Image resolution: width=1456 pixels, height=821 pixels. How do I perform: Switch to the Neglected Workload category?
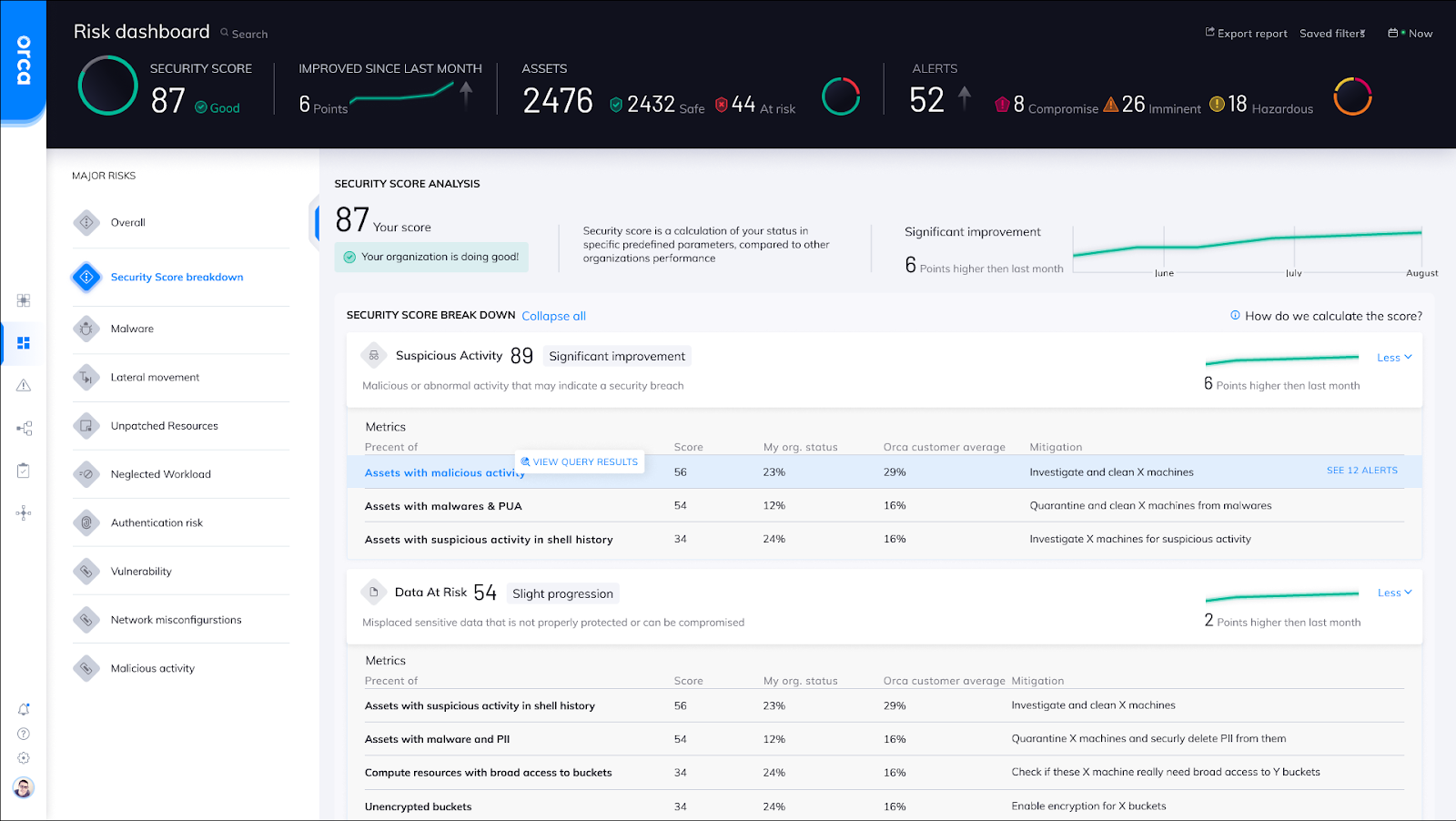pos(160,473)
